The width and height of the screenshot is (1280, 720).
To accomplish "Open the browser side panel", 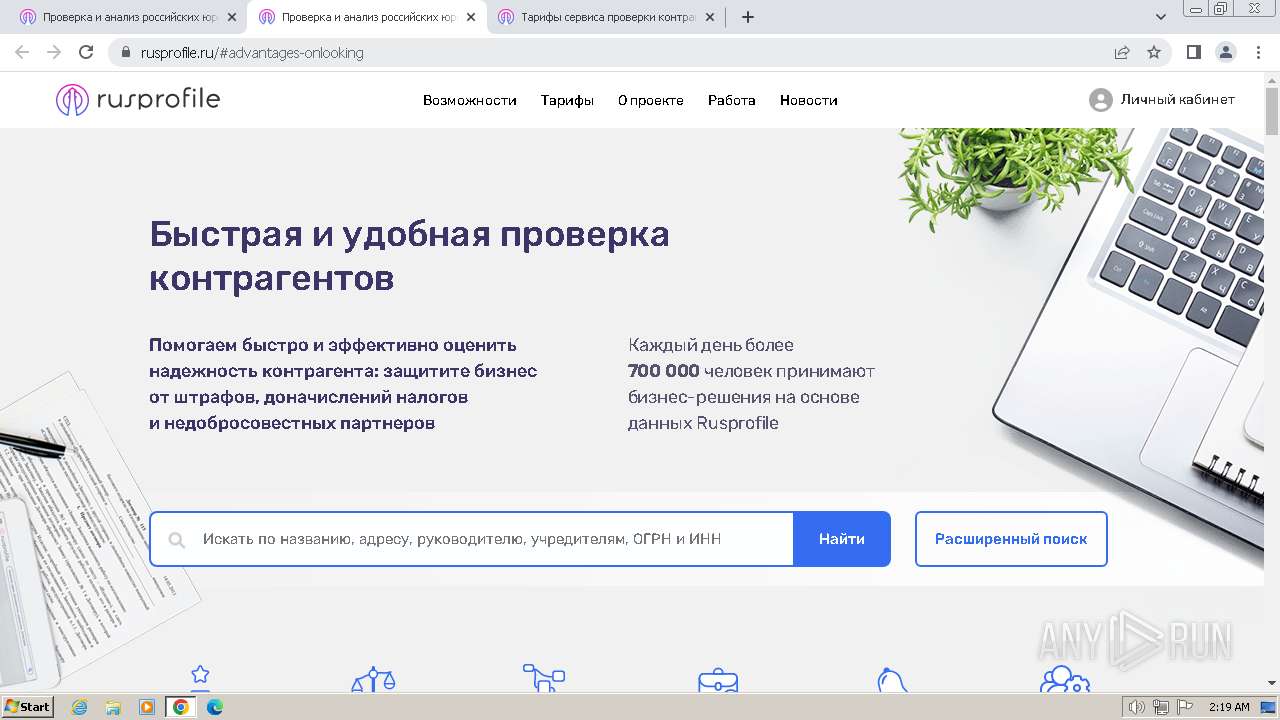I will (x=1193, y=52).
